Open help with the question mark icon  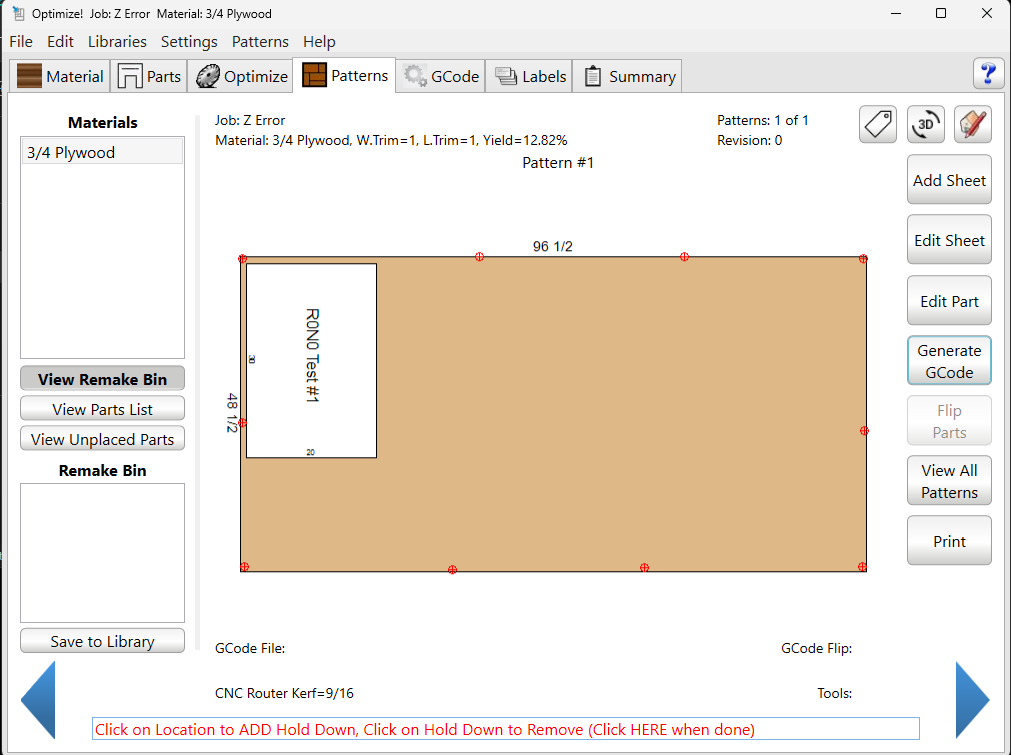click(x=988, y=74)
